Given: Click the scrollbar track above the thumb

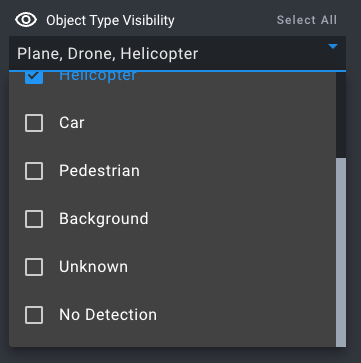Looking at the screenshot, I should pos(341,115).
